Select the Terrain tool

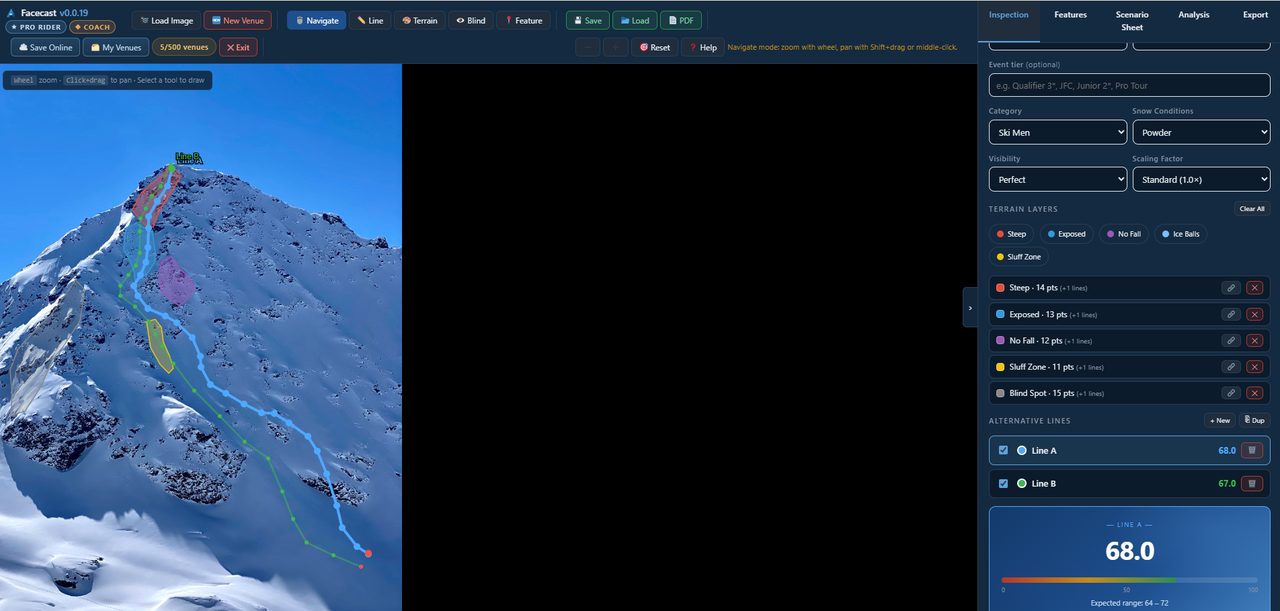[420, 20]
